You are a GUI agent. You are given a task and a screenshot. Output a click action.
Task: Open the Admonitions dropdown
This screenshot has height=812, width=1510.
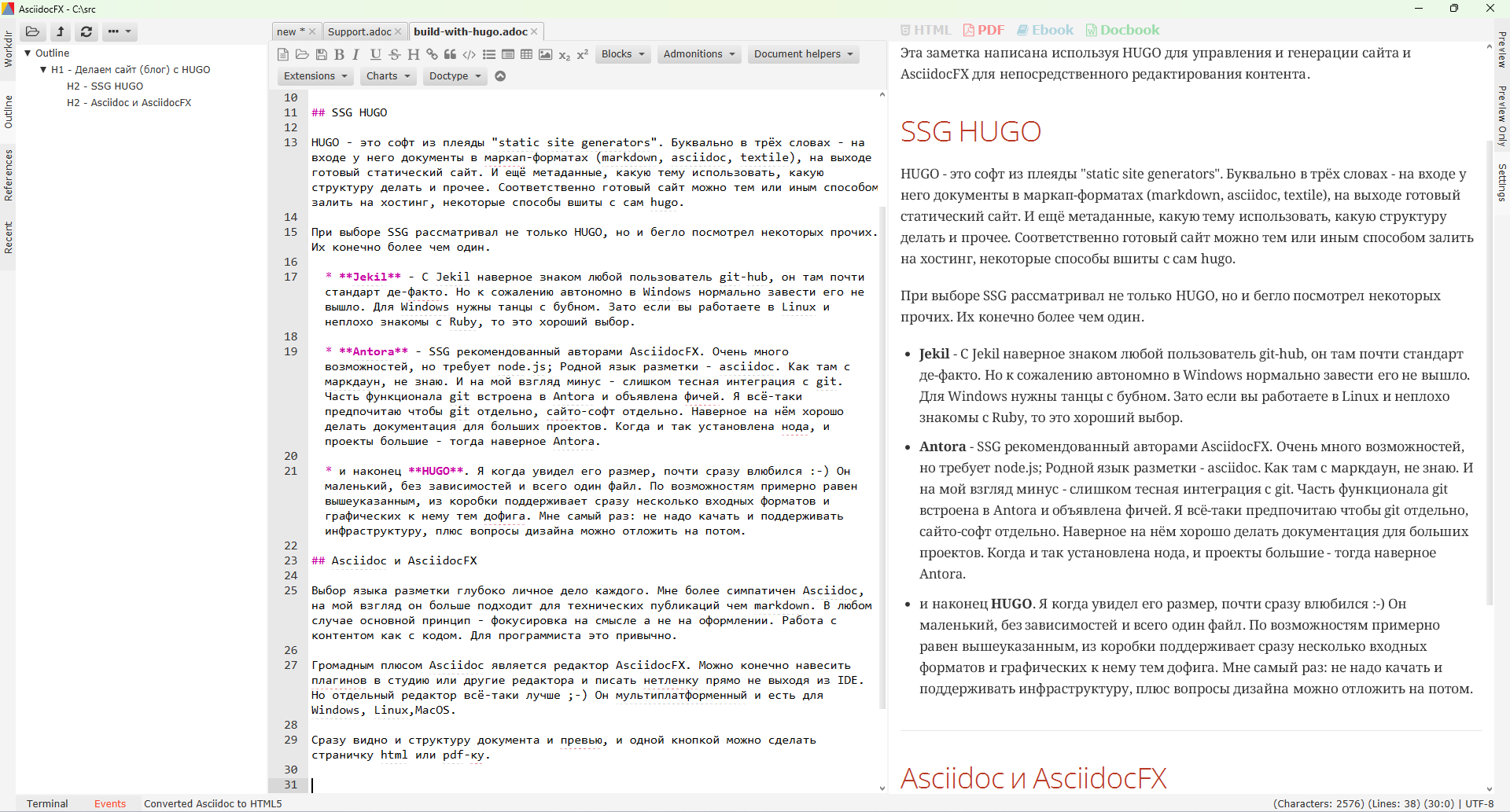(699, 54)
